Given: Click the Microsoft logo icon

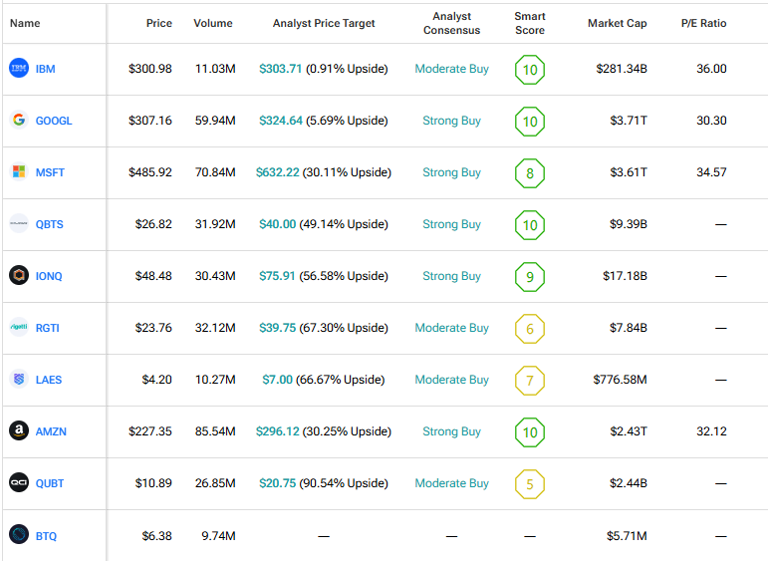Looking at the screenshot, I should 18,172.
